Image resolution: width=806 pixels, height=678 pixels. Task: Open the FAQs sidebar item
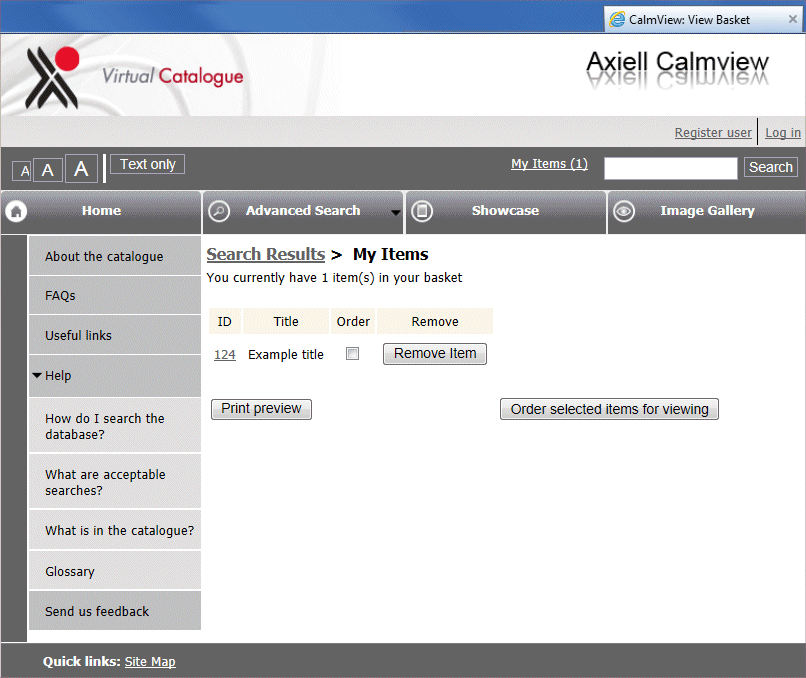[115, 296]
